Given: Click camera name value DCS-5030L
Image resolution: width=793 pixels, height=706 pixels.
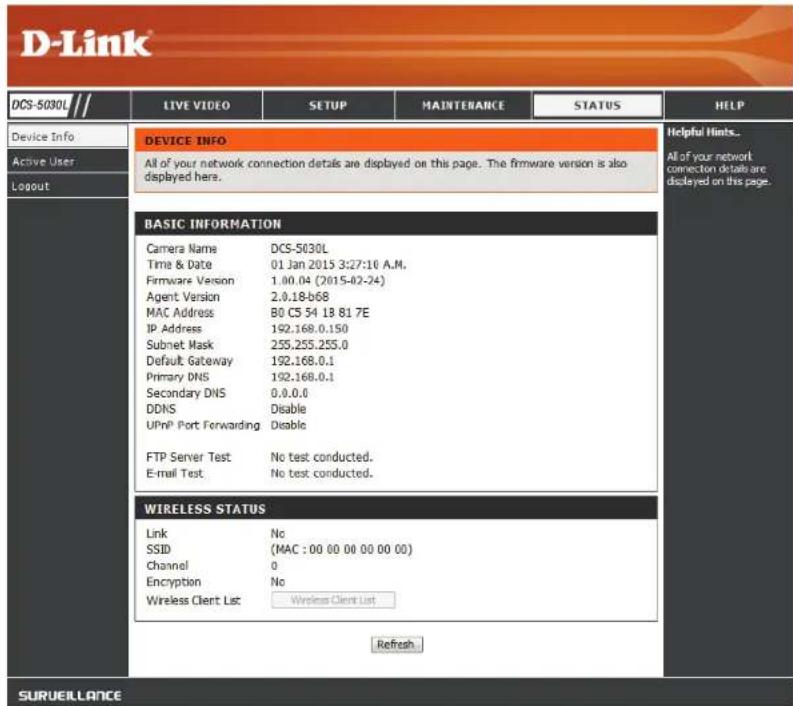Looking at the screenshot, I should pyautogui.click(x=299, y=249).
